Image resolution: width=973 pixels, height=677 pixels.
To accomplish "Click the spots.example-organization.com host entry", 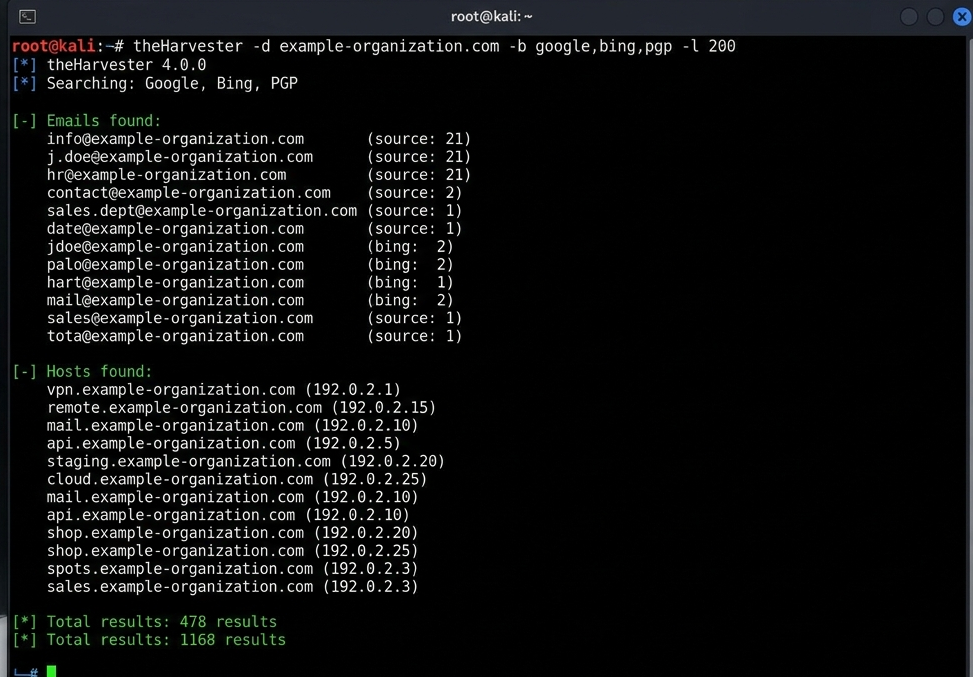I will coord(179,569).
